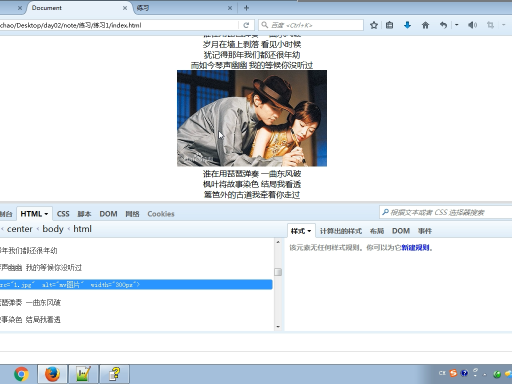Viewport: 512px width, 384px height.
Task: Close the 练习 tab
Action: pos(230,8)
